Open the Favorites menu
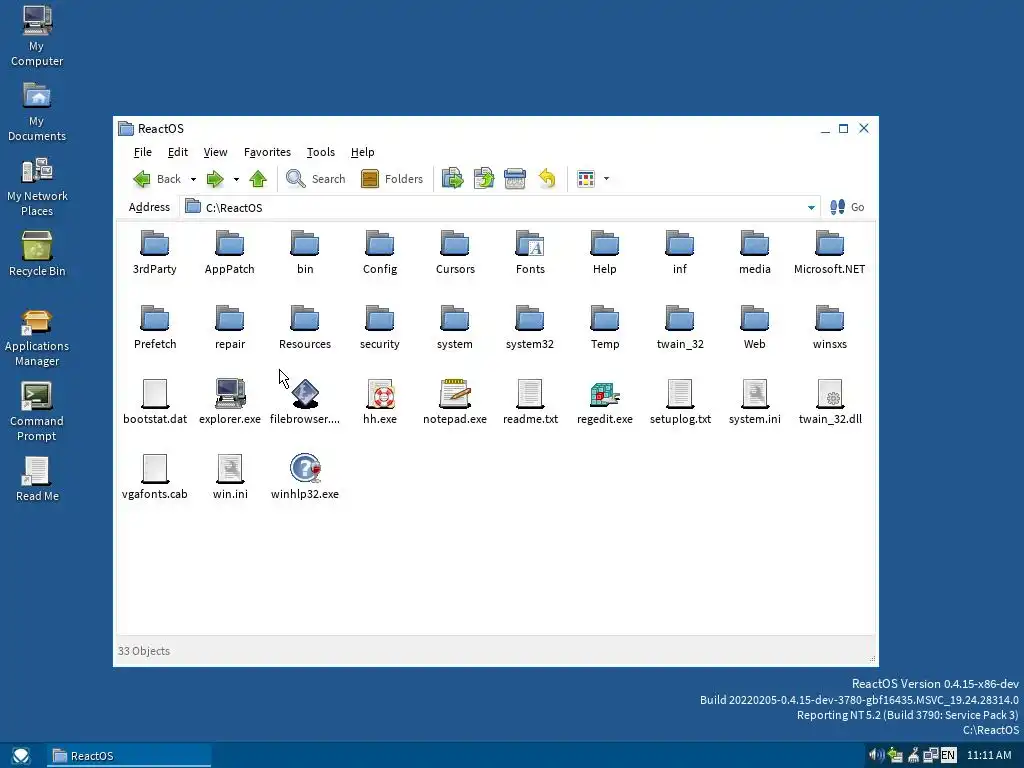The image size is (1024, 768). point(267,152)
